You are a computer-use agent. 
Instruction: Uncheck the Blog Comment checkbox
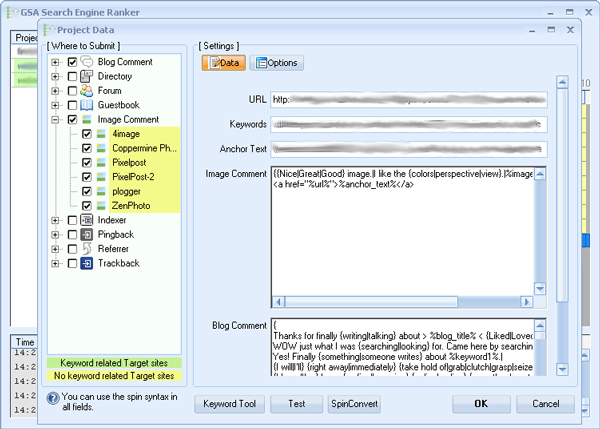coord(72,62)
